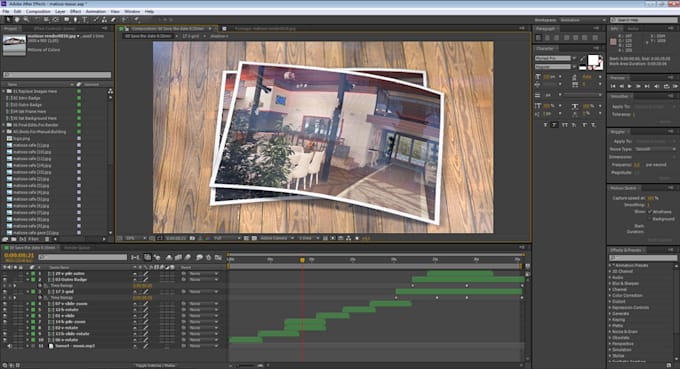Open Wiggler Noise Type dropdown
The width and height of the screenshot is (680, 369).
click(655, 149)
